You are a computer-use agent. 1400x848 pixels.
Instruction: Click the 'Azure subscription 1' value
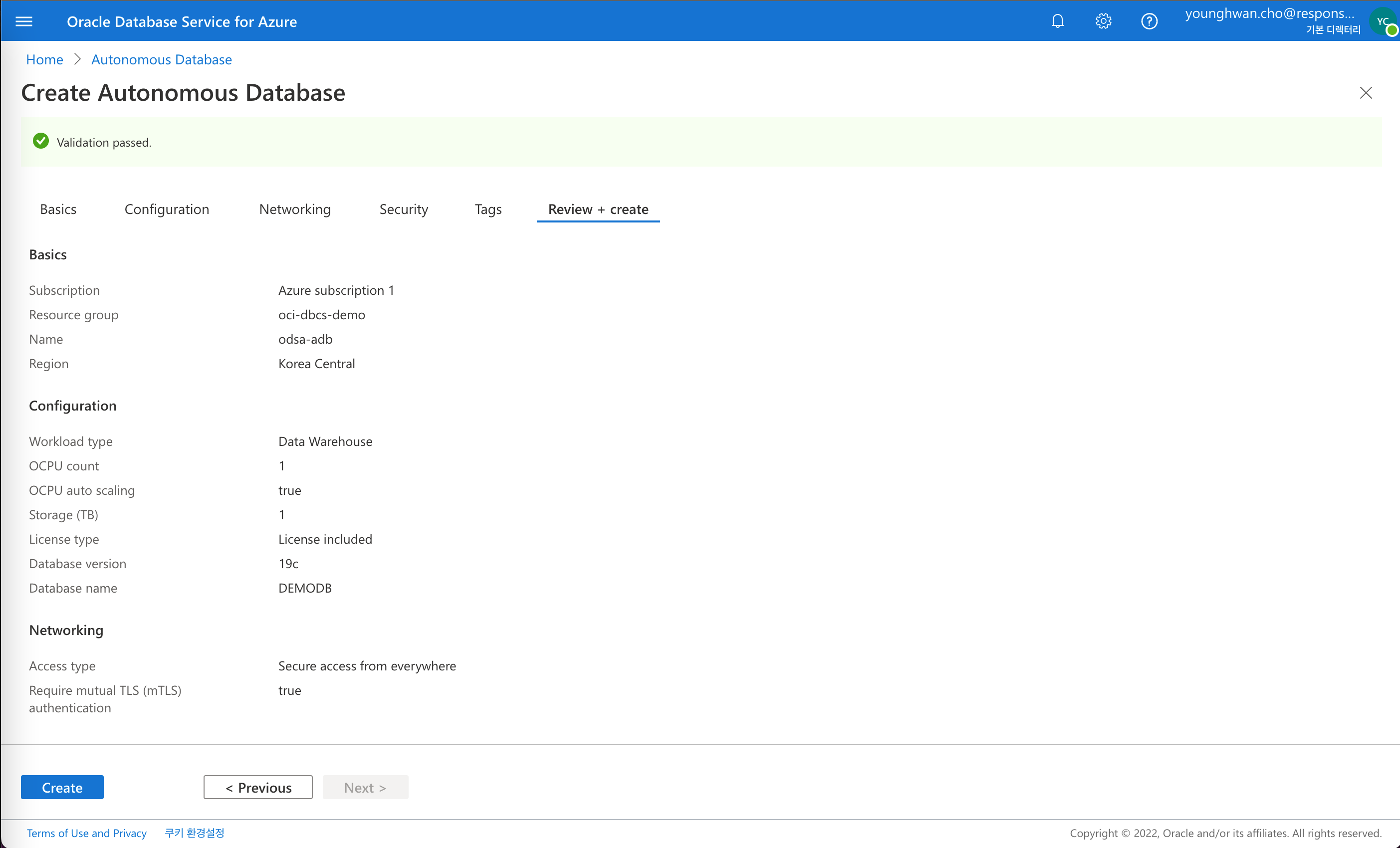(x=336, y=290)
